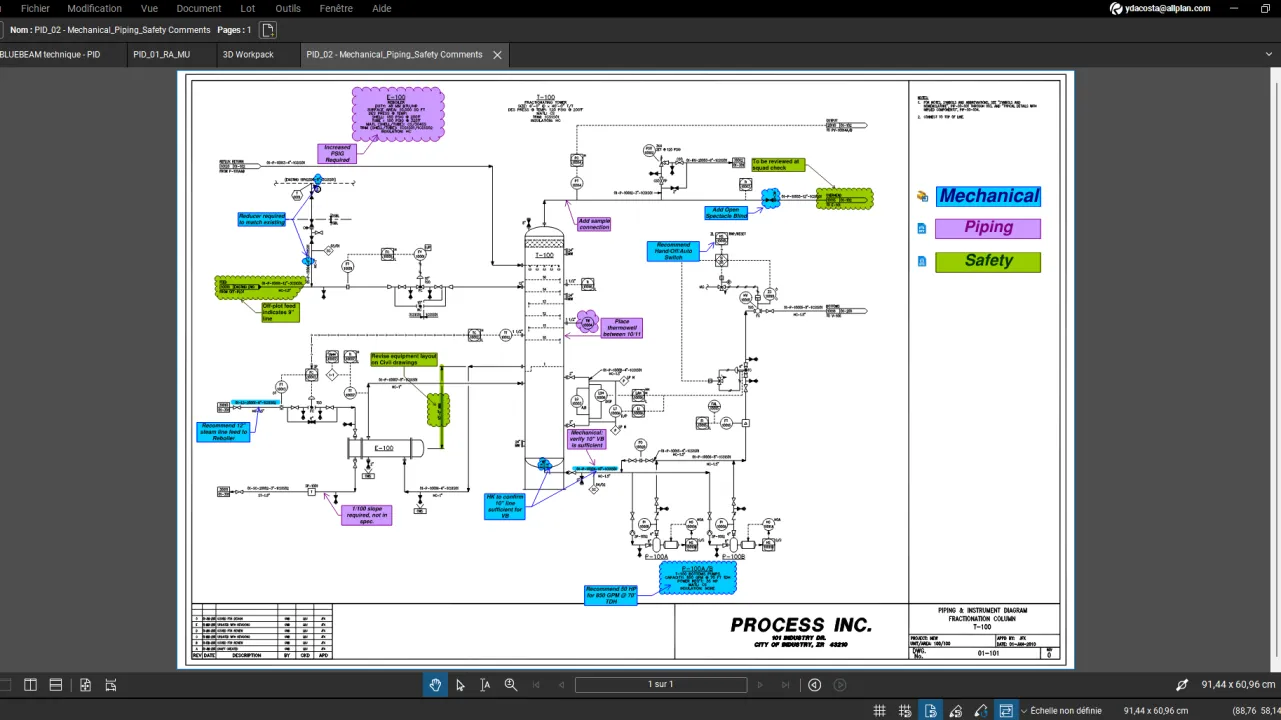Open the Outils menu
The image size is (1281, 720).
(x=287, y=8)
